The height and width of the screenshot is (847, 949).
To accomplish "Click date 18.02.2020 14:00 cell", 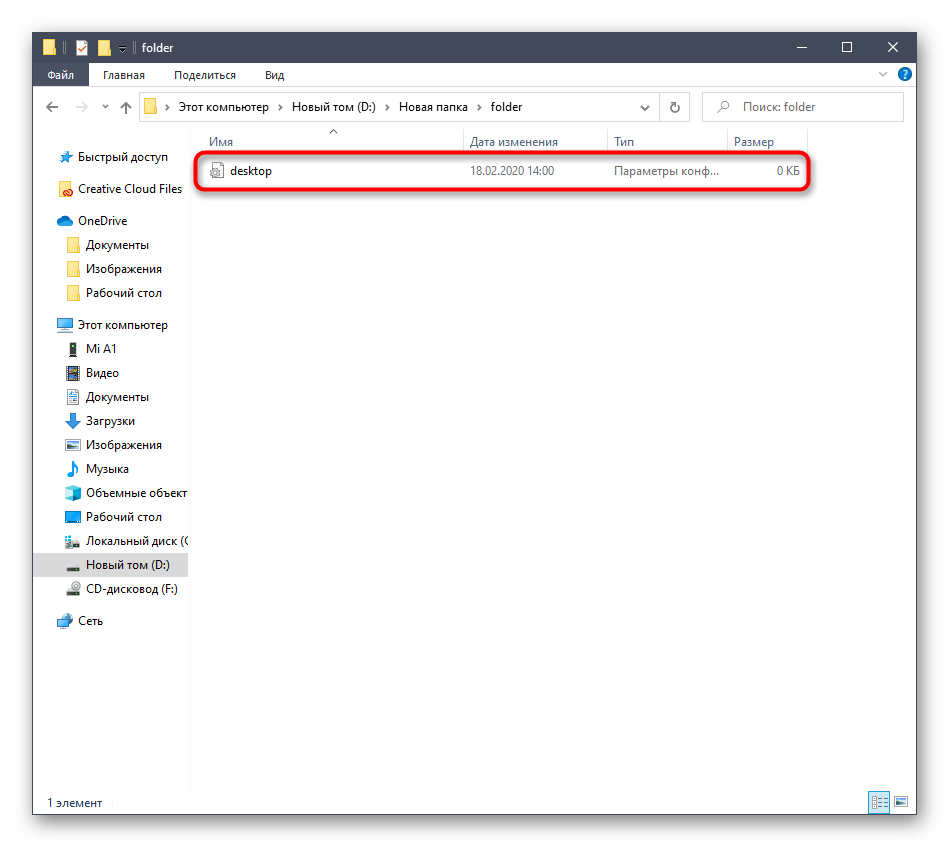I will pos(512,171).
